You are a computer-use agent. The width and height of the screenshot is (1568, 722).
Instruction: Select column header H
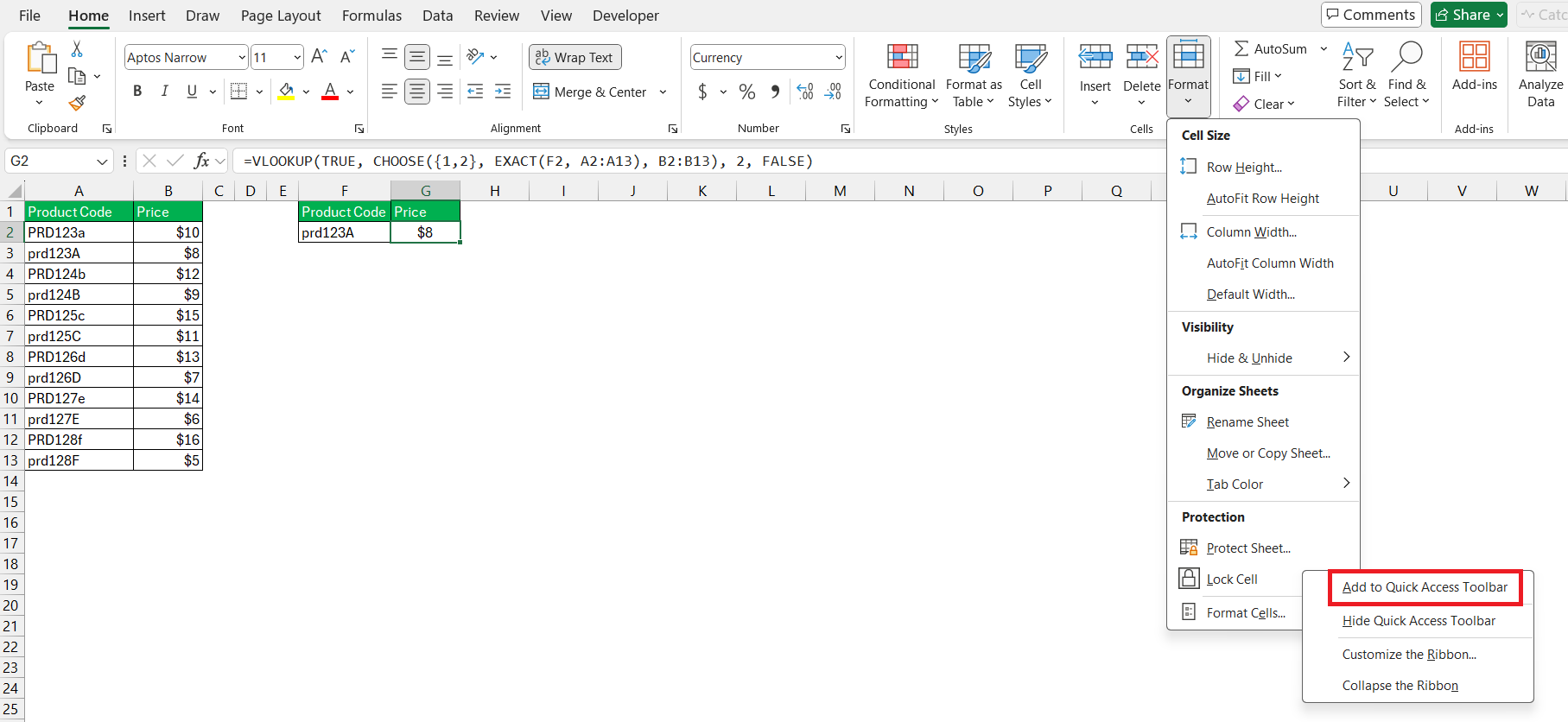(x=494, y=191)
